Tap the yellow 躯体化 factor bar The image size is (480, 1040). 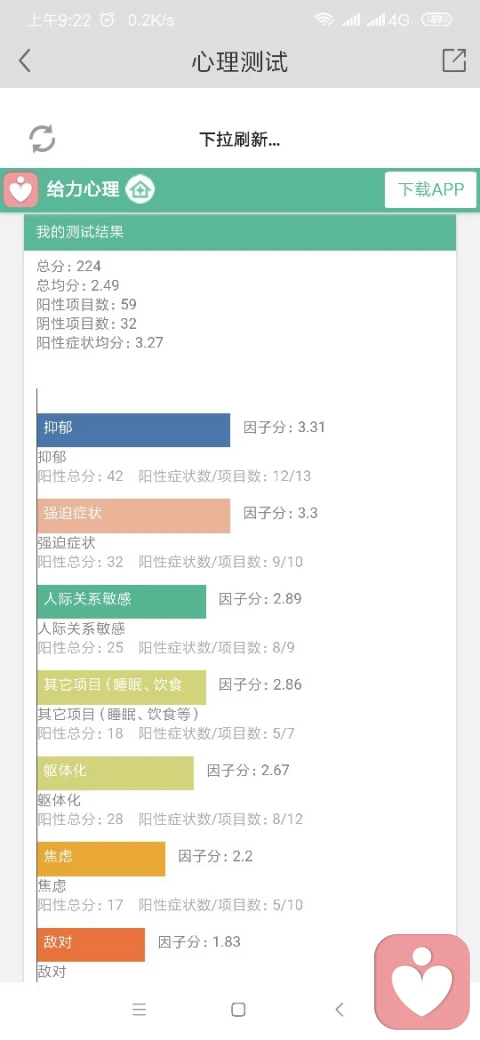(115, 773)
